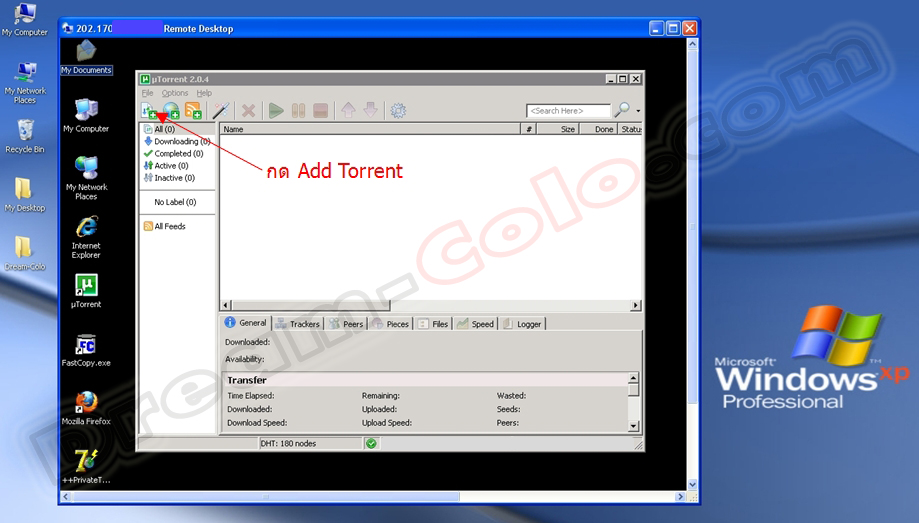Switch to the Speed tab
Screen dimensions: 919x523
(476, 324)
